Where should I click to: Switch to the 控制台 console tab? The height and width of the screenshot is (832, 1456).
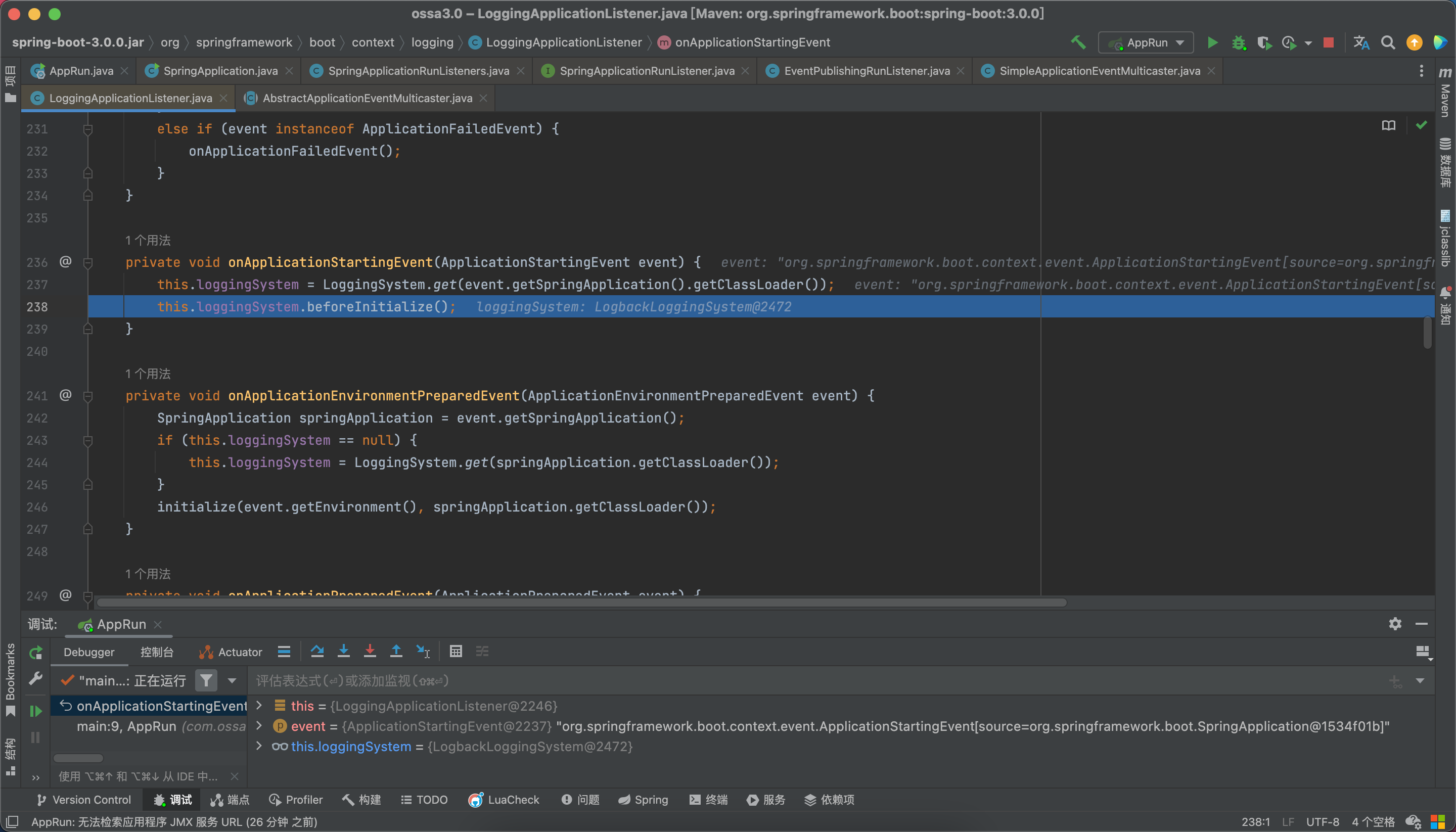[x=157, y=653]
